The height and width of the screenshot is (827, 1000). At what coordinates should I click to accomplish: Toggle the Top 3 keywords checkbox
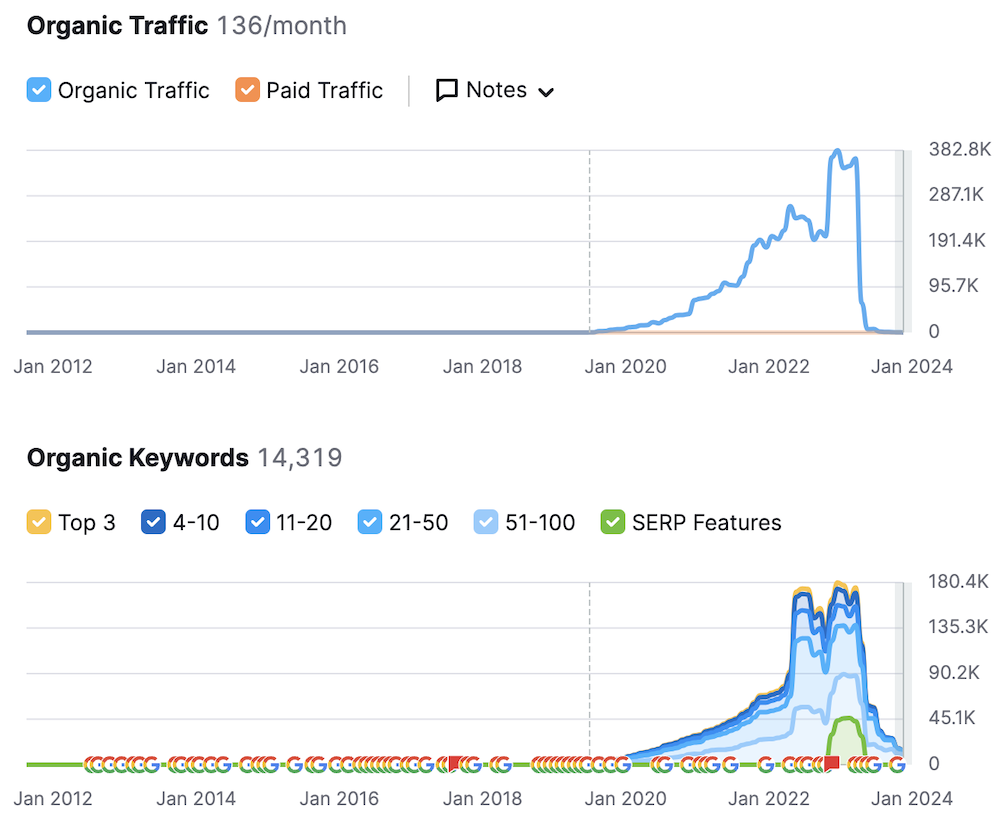pyautogui.click(x=38, y=522)
